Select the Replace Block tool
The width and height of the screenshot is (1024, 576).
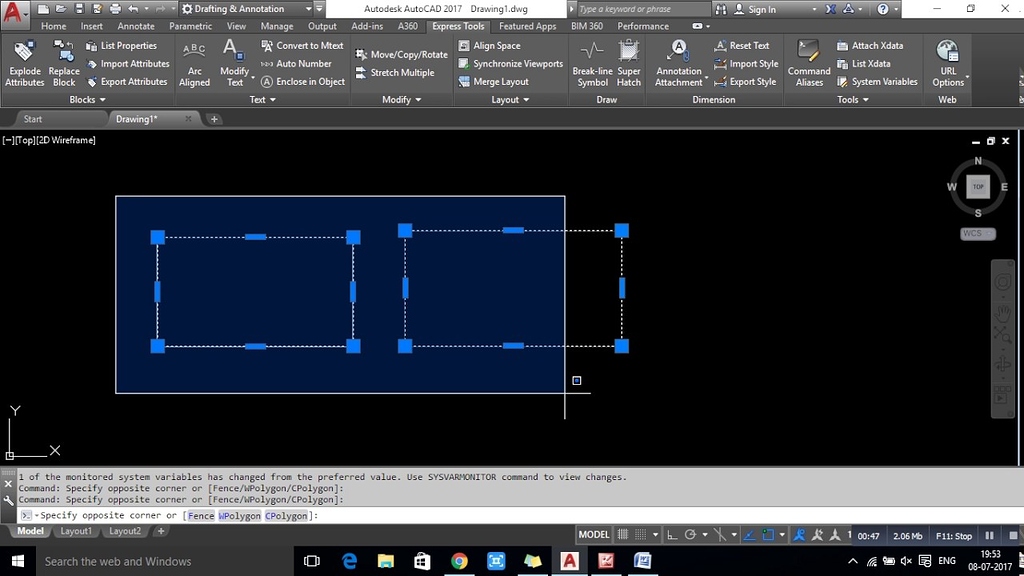63,62
